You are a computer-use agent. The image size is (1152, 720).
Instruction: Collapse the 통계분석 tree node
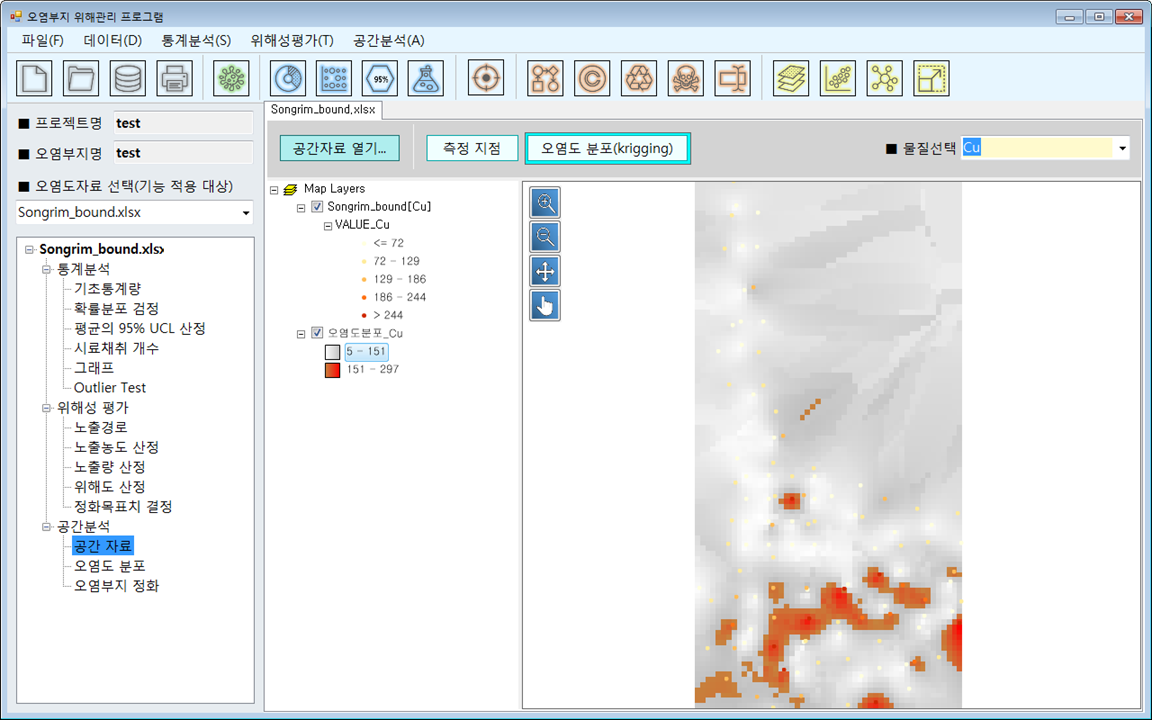coord(46,269)
